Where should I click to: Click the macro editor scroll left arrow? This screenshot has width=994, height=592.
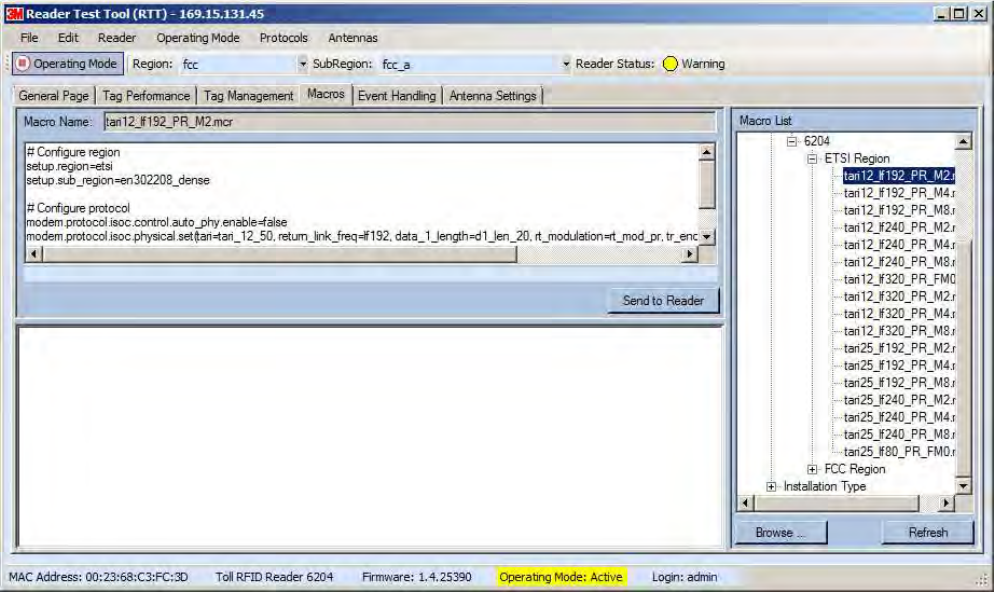tap(34, 254)
